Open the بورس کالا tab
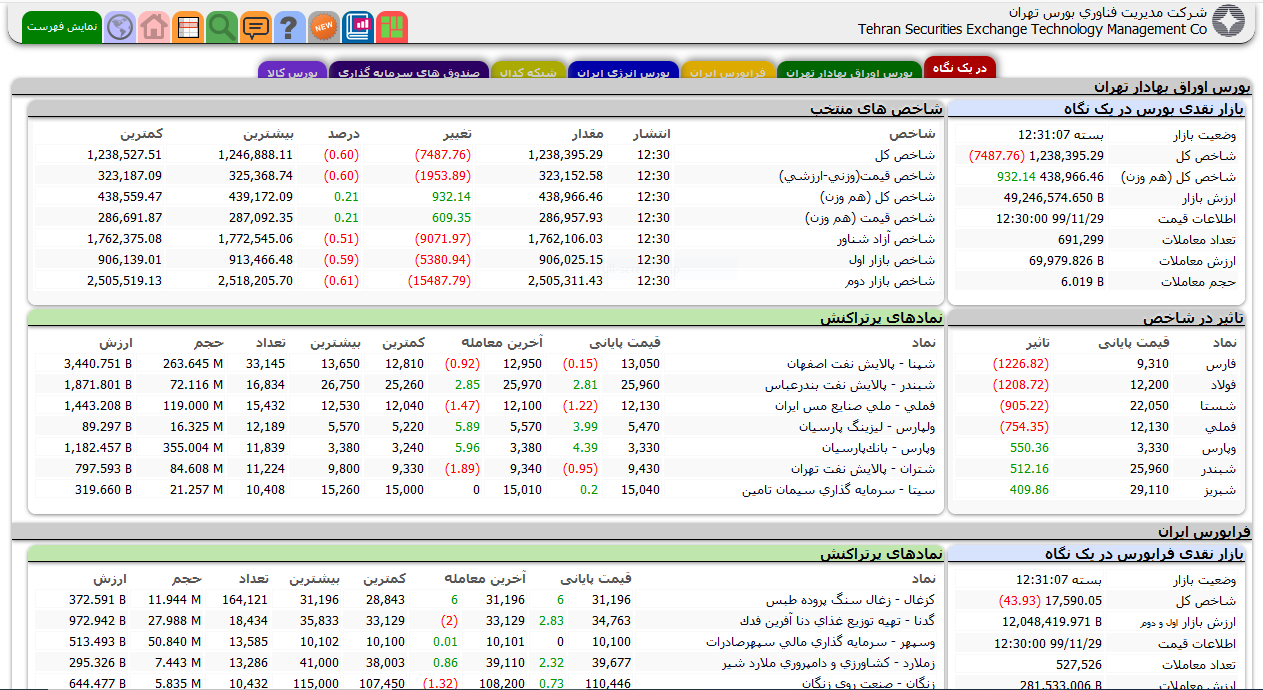 click(x=292, y=72)
